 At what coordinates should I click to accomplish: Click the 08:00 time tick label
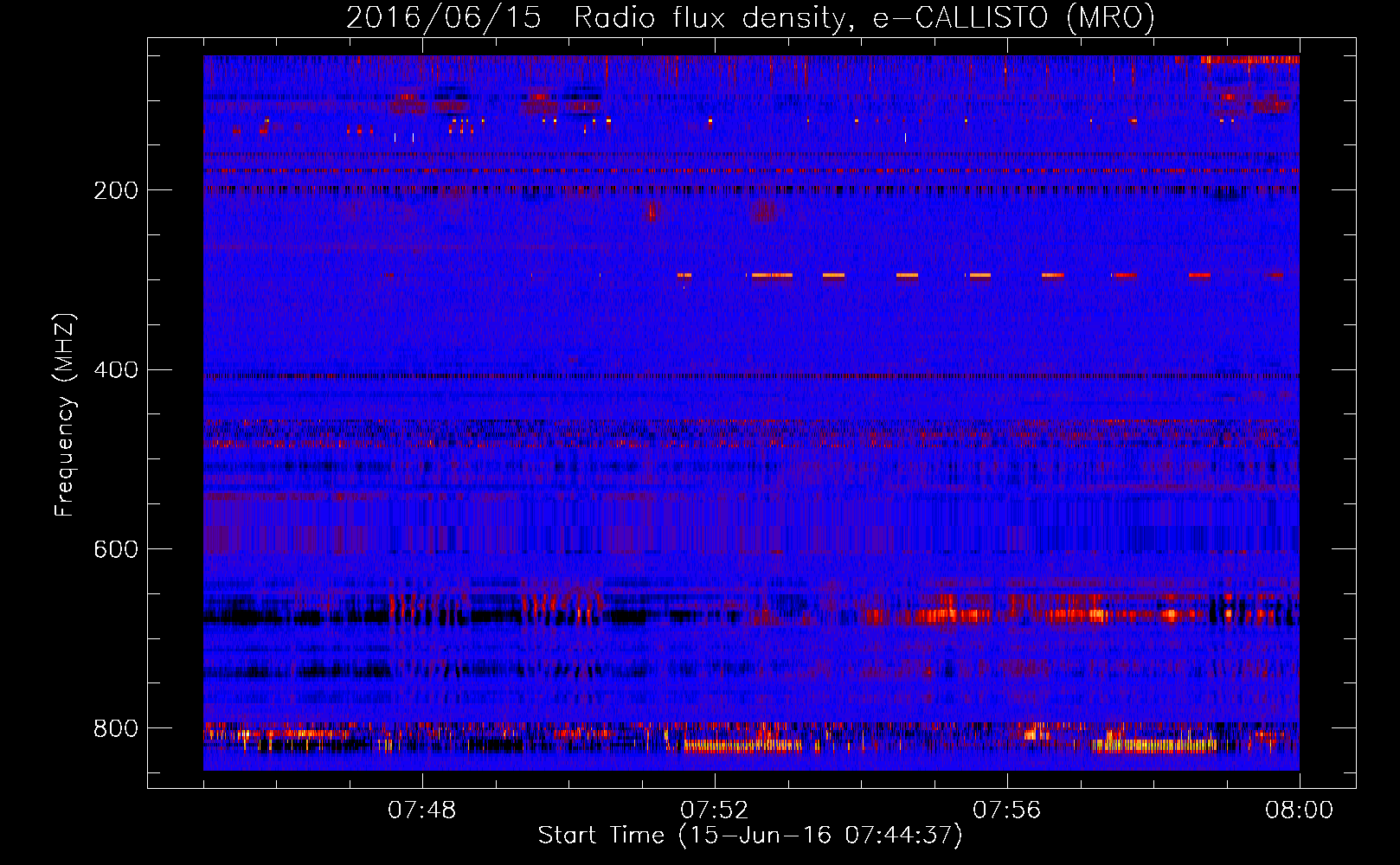coord(1299,811)
